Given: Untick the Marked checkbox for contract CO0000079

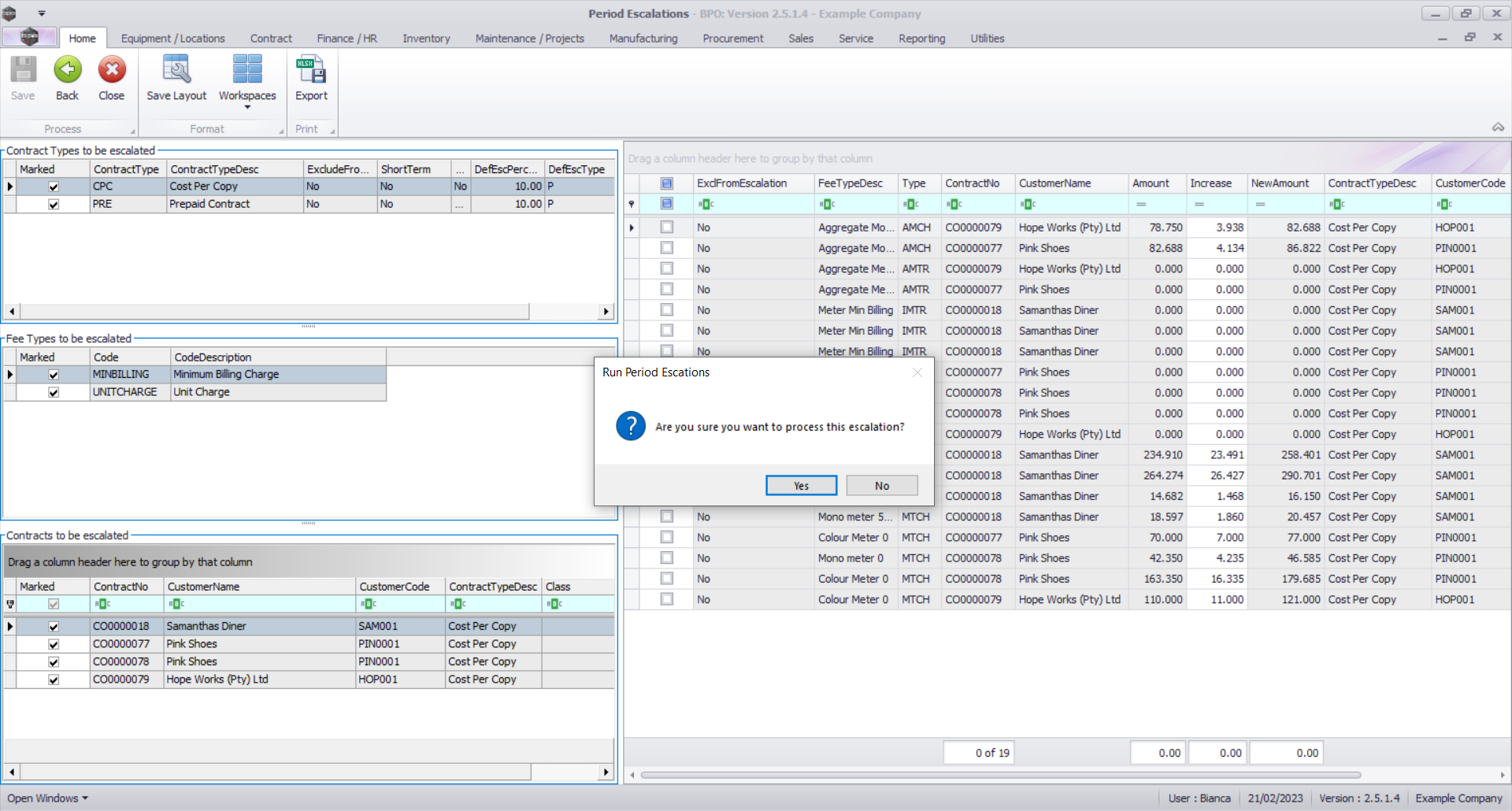Looking at the screenshot, I should pos(54,680).
